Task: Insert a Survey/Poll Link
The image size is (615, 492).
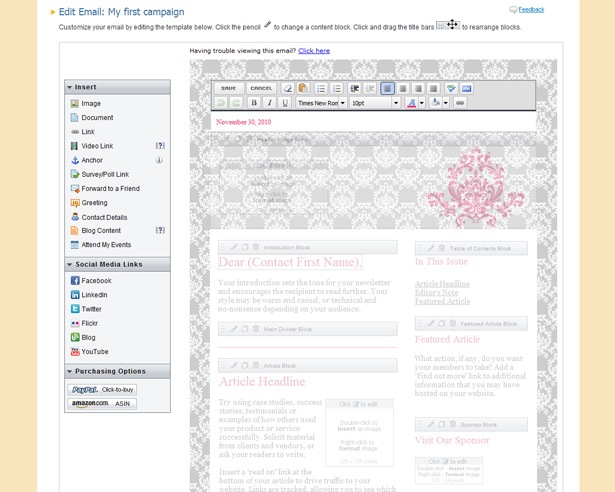Action: (100, 174)
